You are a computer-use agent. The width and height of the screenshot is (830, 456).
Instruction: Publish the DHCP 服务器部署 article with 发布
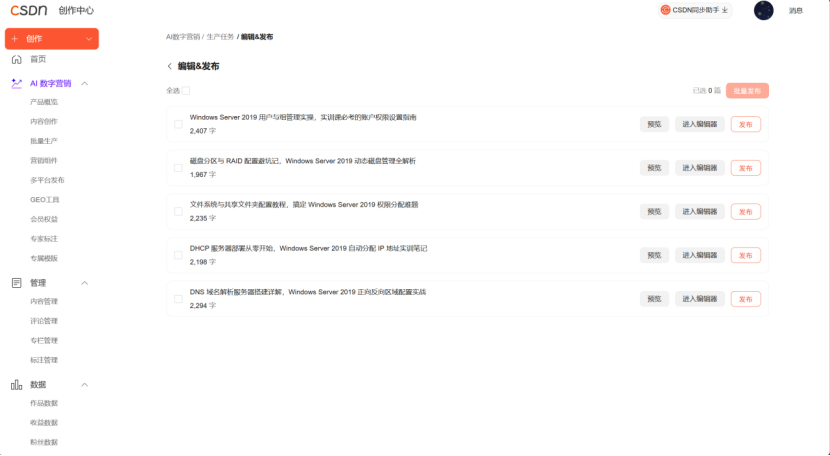click(x=746, y=255)
